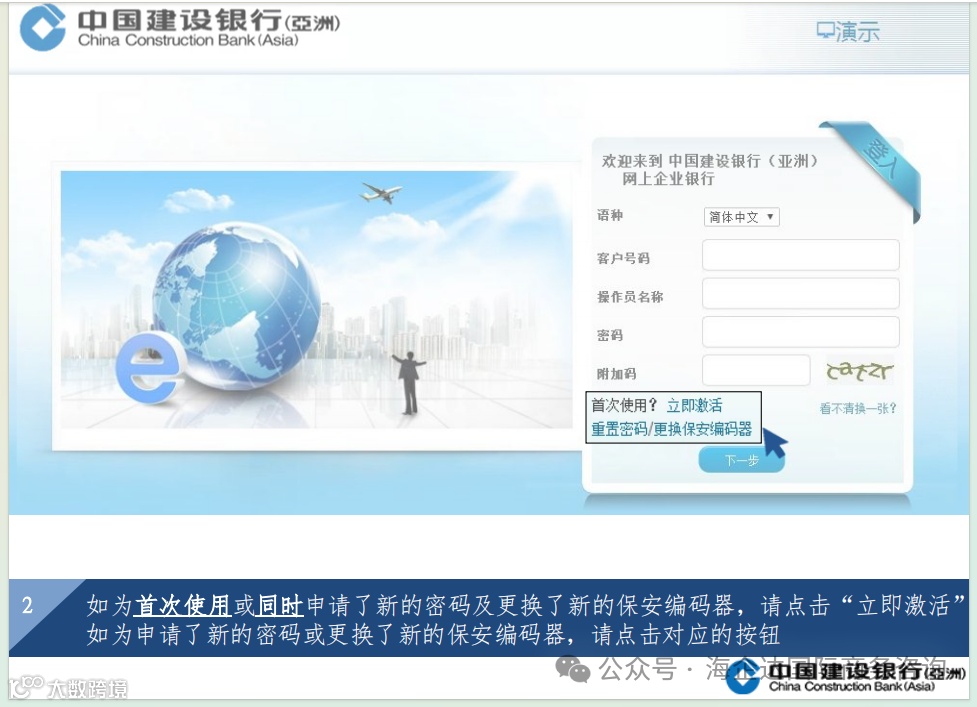Click 重置密码/更换保安编码器 link
977x707 pixels.
coord(671,429)
